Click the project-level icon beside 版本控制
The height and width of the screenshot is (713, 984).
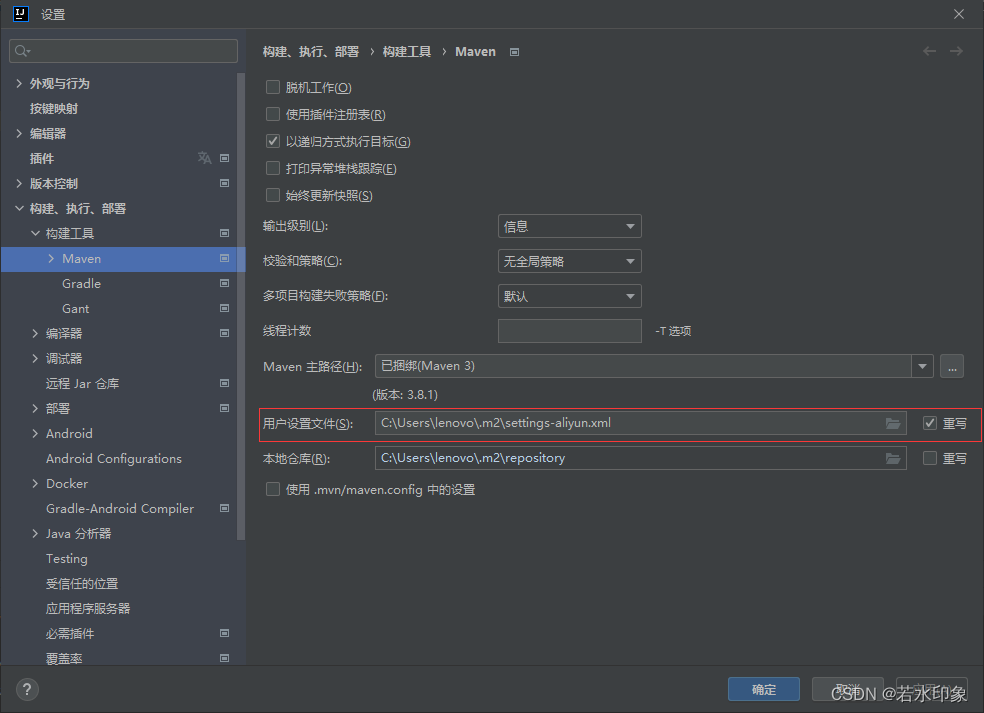(224, 183)
